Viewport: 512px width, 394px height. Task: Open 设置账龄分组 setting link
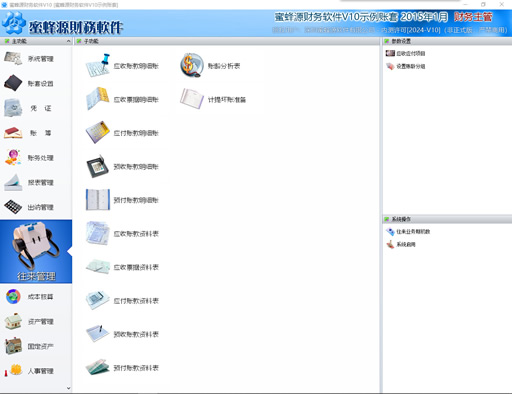405,66
